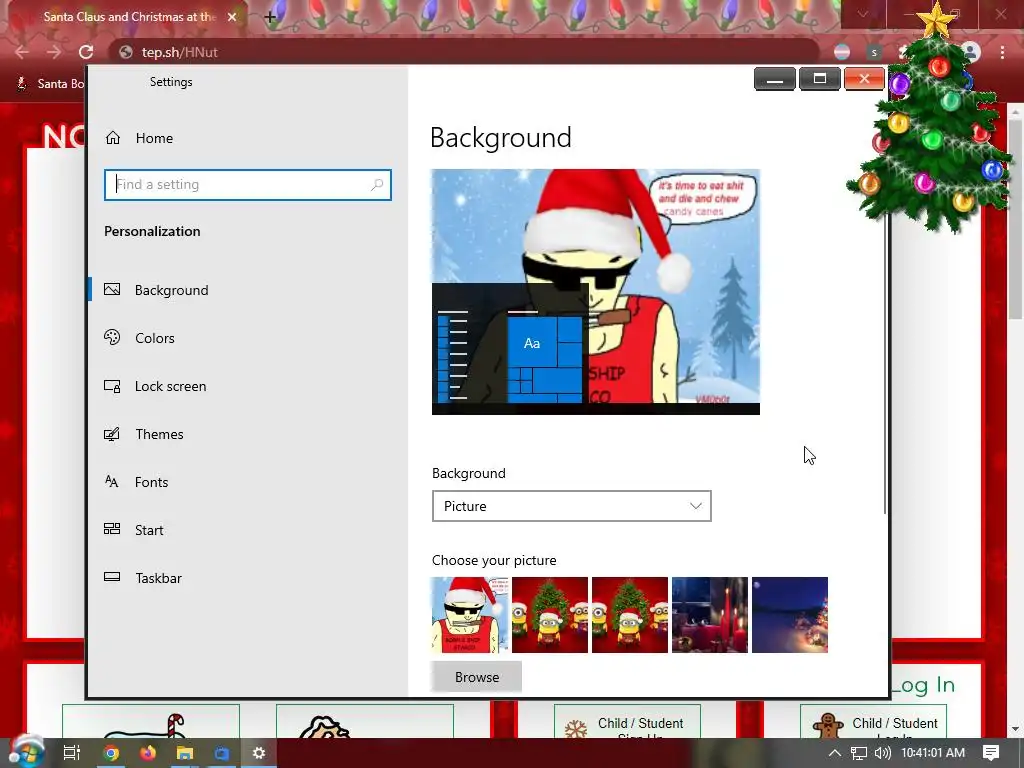
Task: Open the Santa bookmark in bookmarks bar
Action: (x=51, y=84)
